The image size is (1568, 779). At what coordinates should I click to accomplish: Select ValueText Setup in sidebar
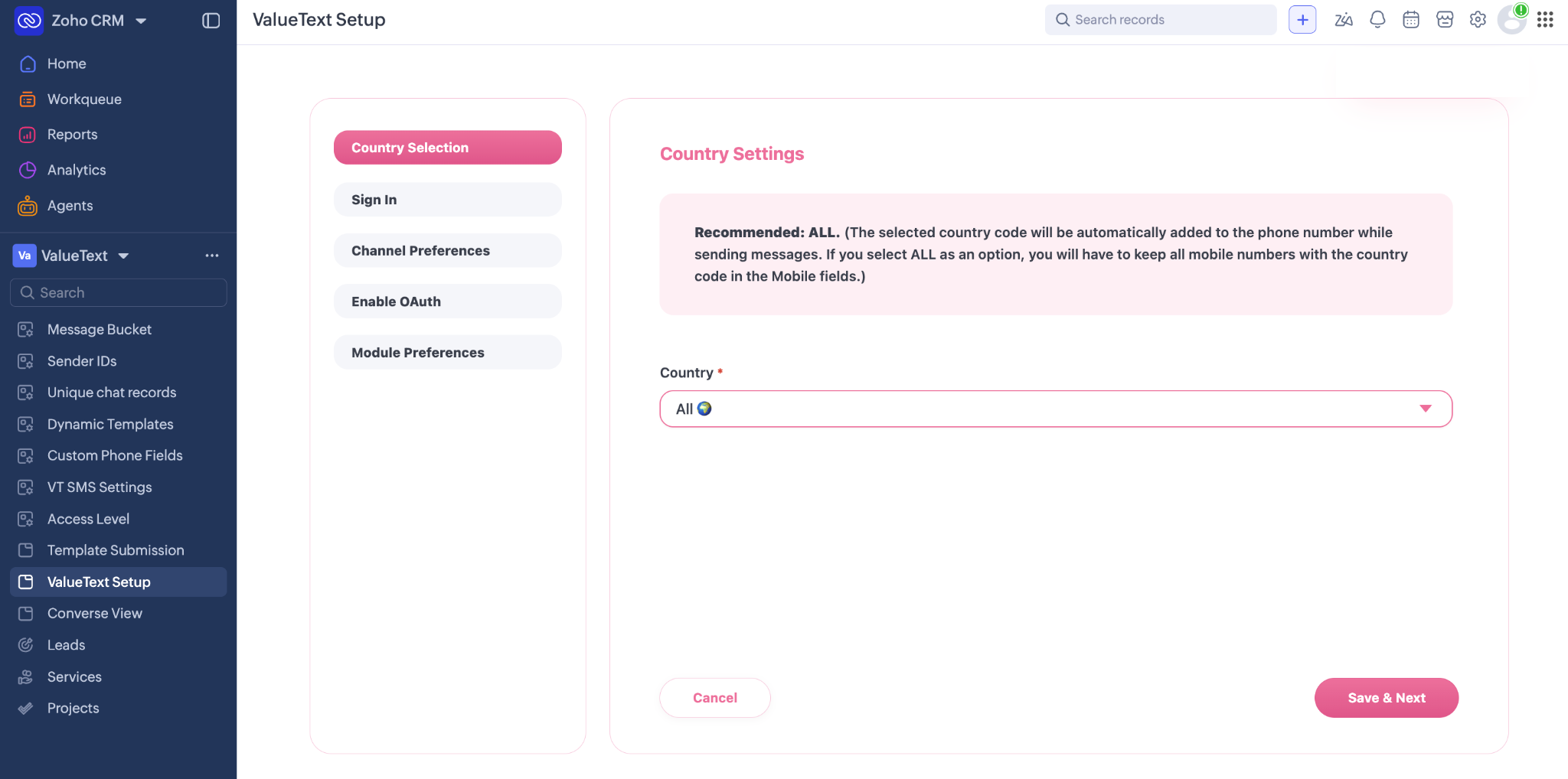coord(119,582)
